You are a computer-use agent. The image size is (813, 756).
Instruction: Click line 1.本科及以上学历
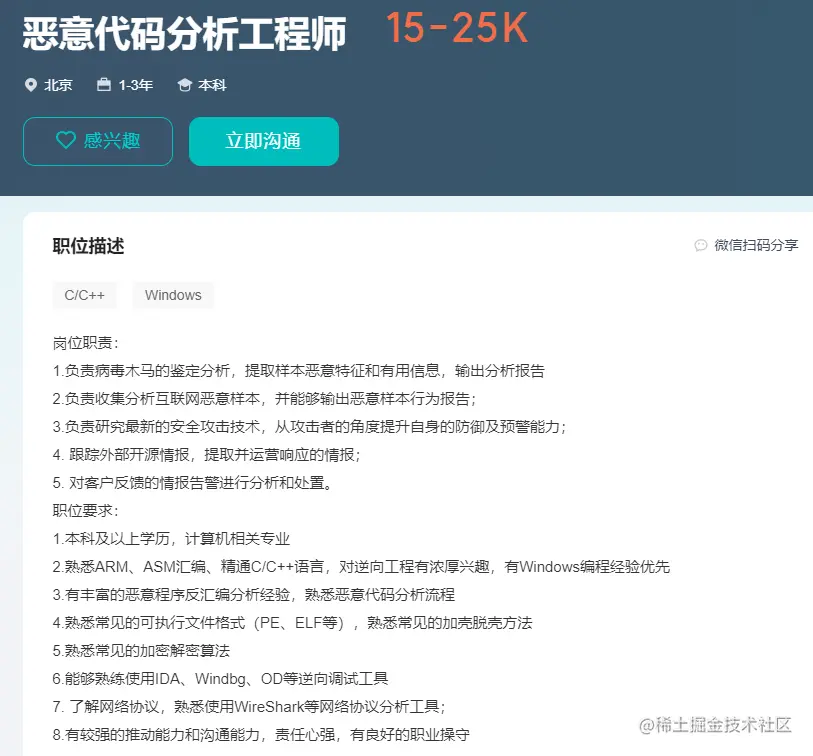click(171, 539)
